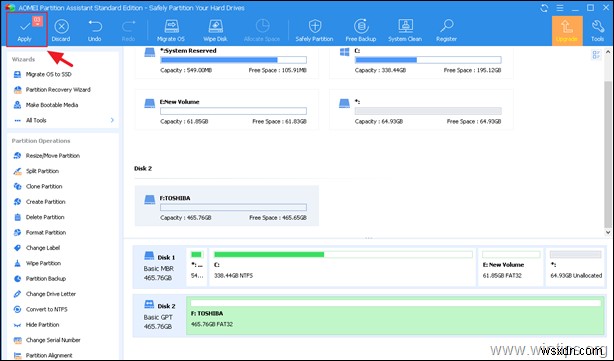Click Wizards section header

pos(23,60)
